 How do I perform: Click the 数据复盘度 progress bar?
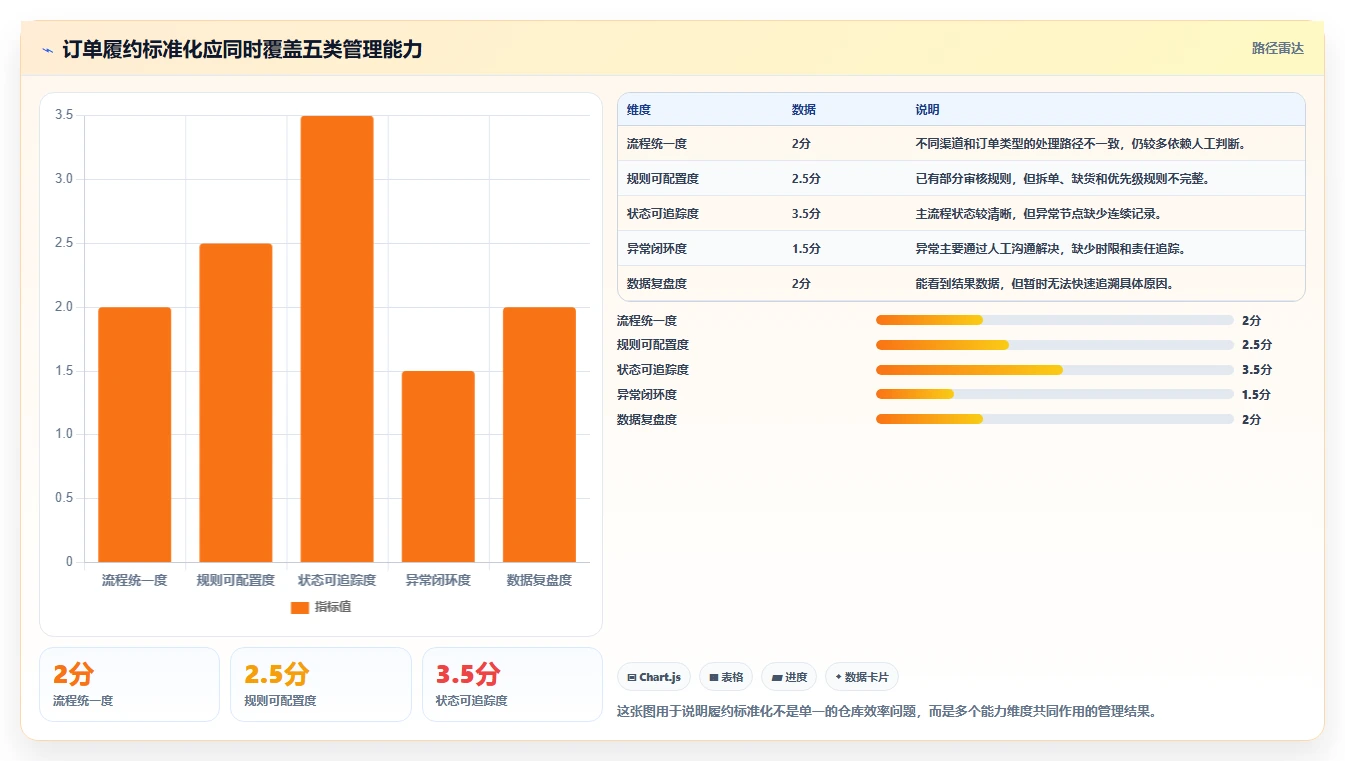[1054, 419]
